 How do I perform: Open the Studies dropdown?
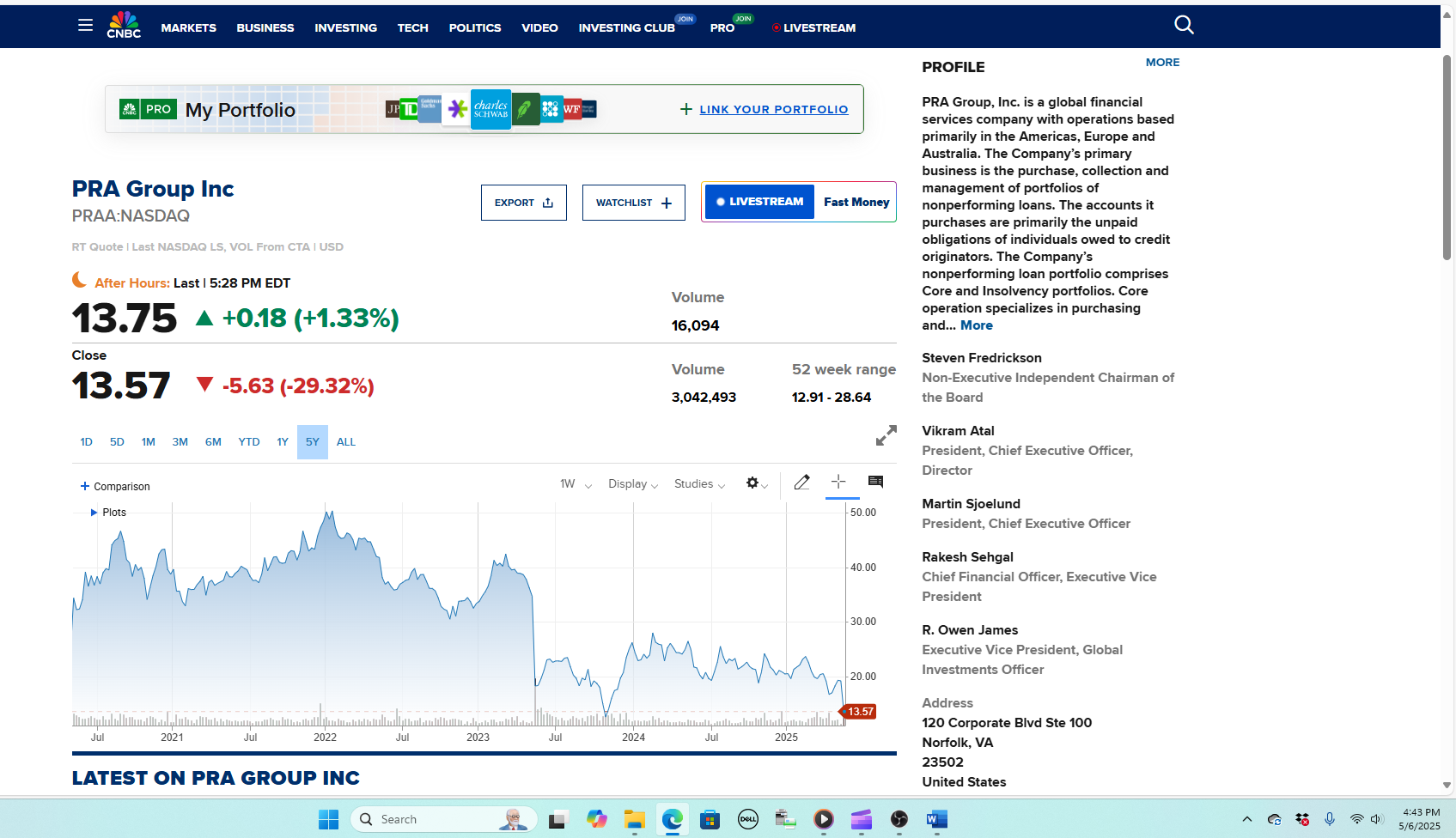(698, 484)
